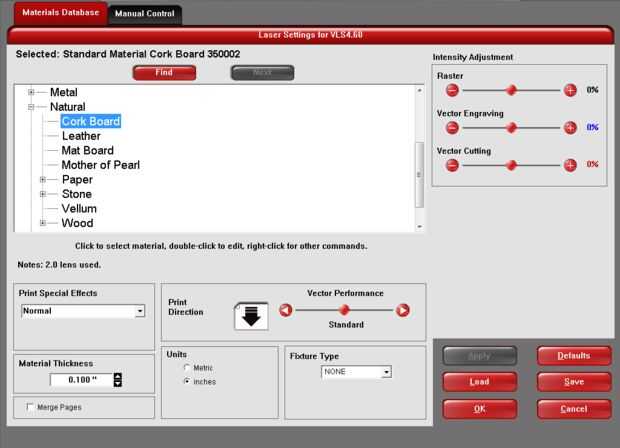Screen dimensions: 620x448
Task: Select Leather in materials tree
Action: coord(81,136)
